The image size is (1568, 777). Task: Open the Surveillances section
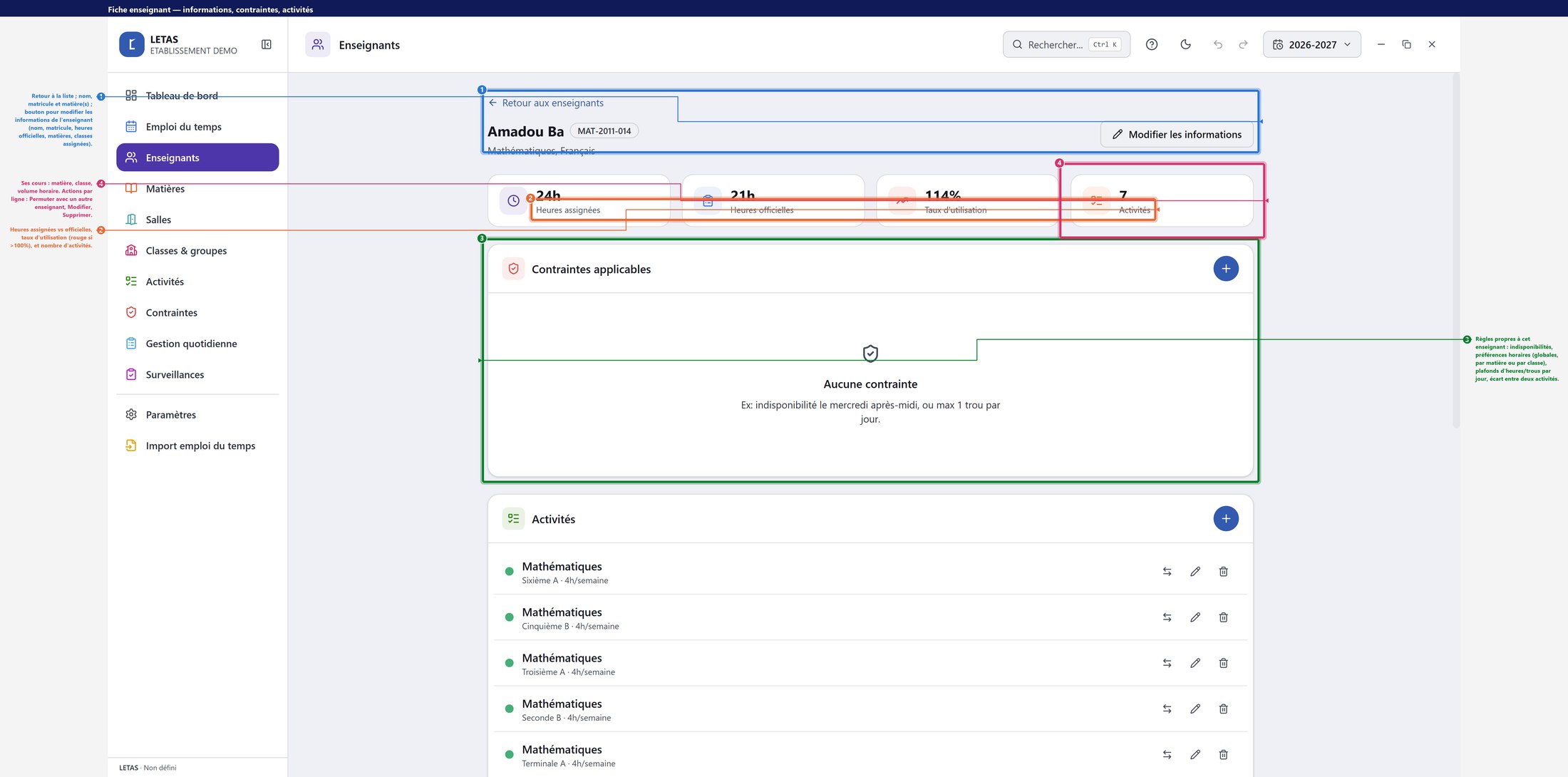(197, 375)
